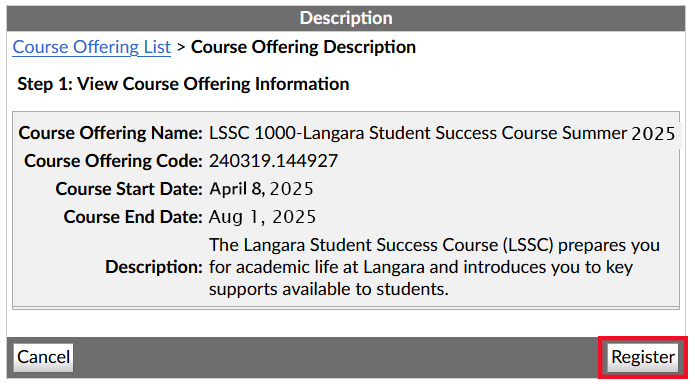This screenshot has width=695, height=387.
Task: Click 'Summer 2025' in the course offering name
Action: point(619,133)
